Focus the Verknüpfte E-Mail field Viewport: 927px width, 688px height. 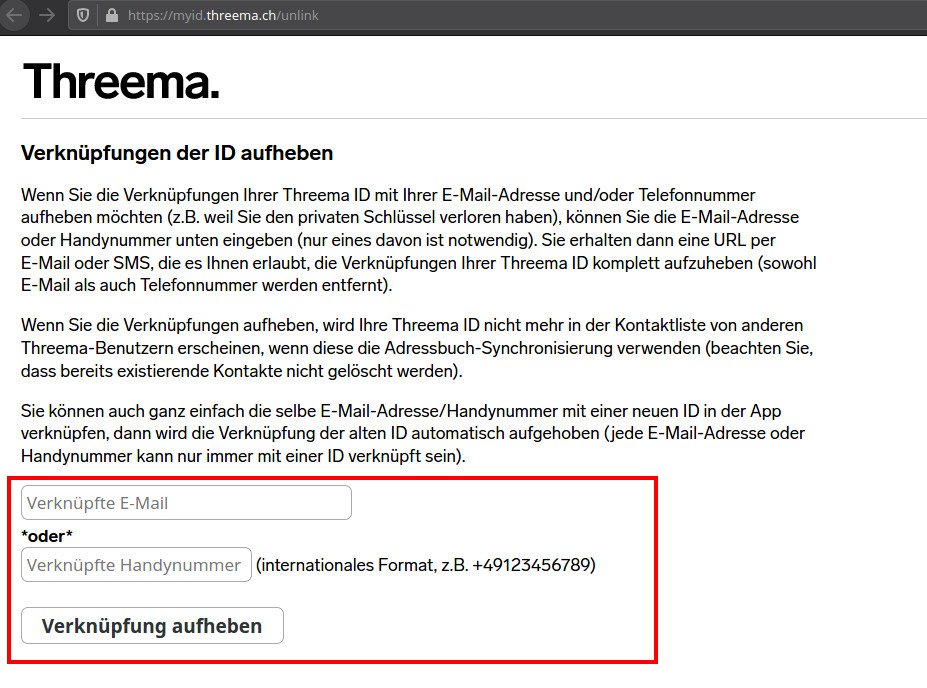(186, 503)
